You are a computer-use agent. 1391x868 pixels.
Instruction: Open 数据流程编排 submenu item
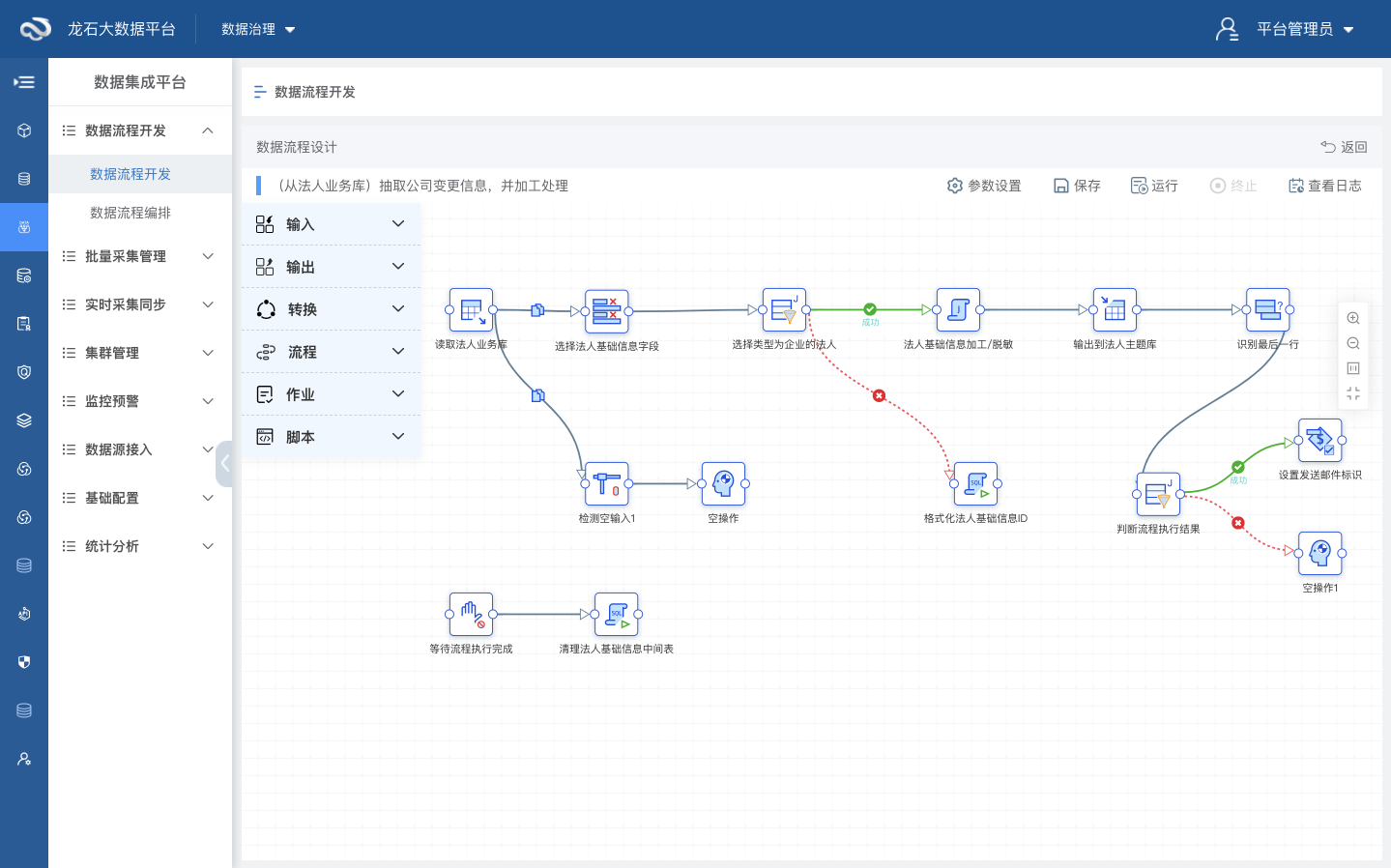[x=140, y=213]
